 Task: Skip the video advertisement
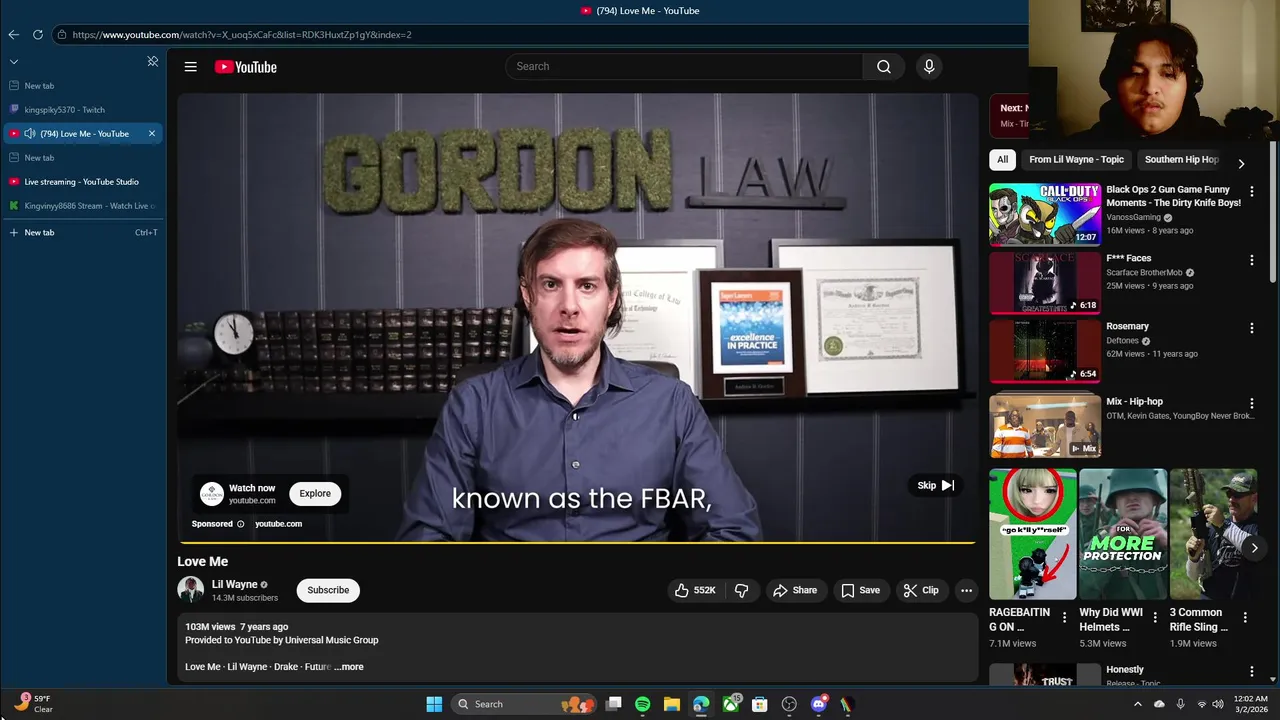(936, 485)
